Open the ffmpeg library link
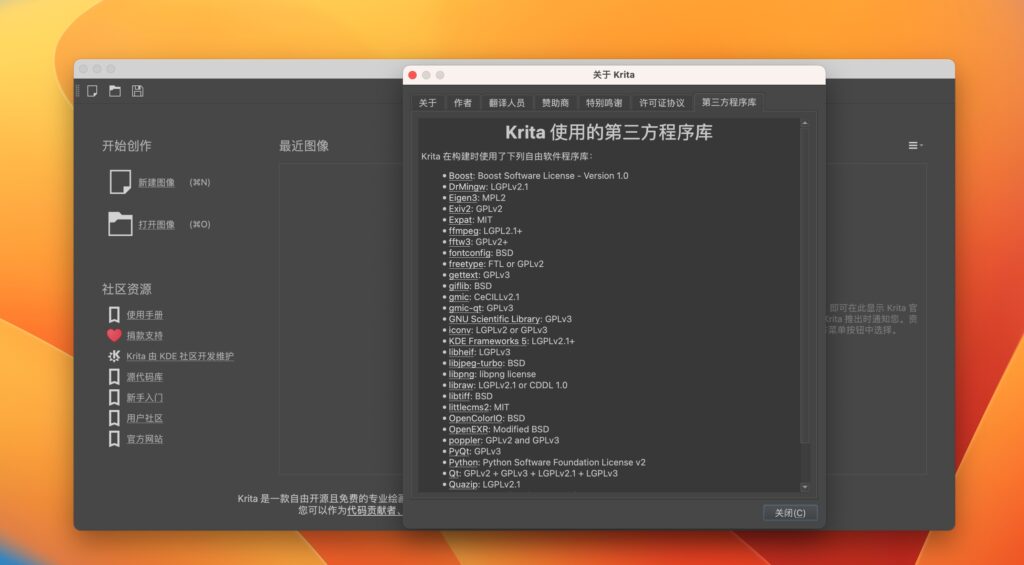1024x565 pixels. (464, 231)
